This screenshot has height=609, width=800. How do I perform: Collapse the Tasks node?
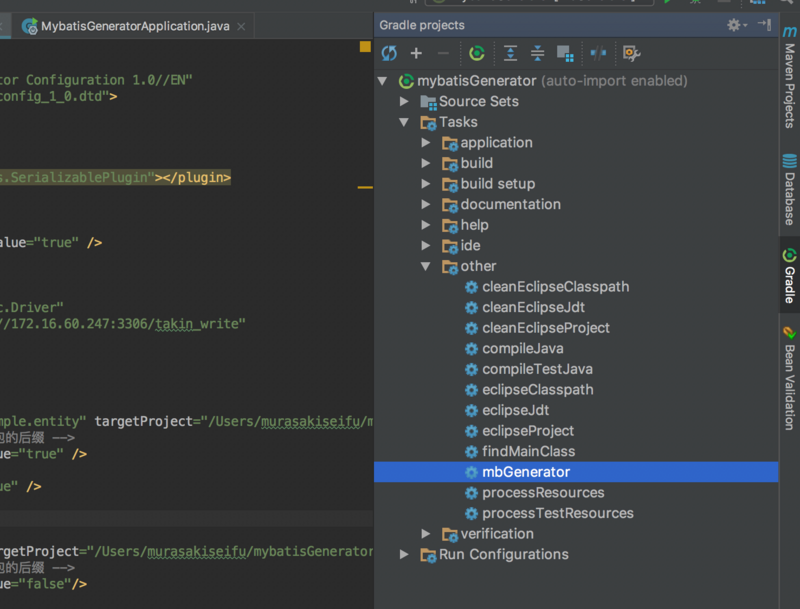(x=404, y=122)
